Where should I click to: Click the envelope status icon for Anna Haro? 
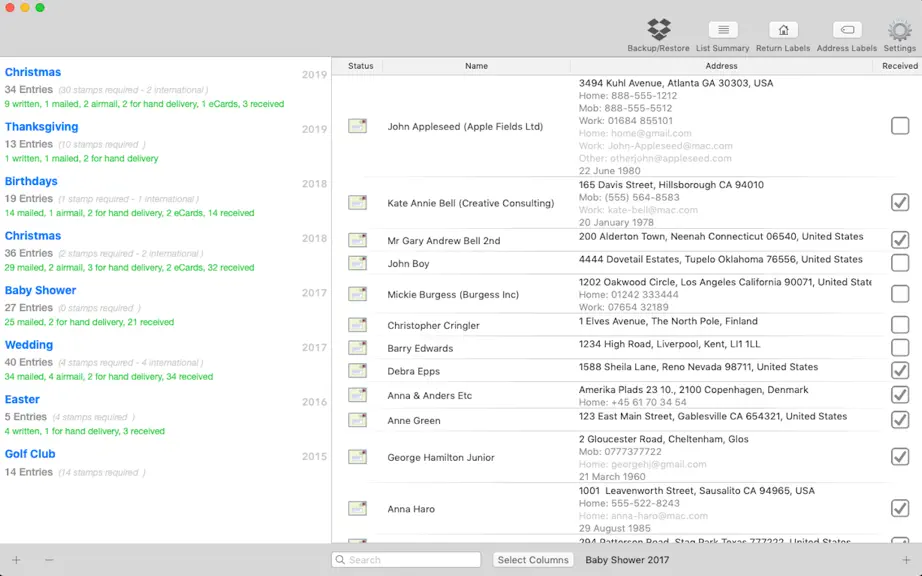pyautogui.click(x=358, y=508)
